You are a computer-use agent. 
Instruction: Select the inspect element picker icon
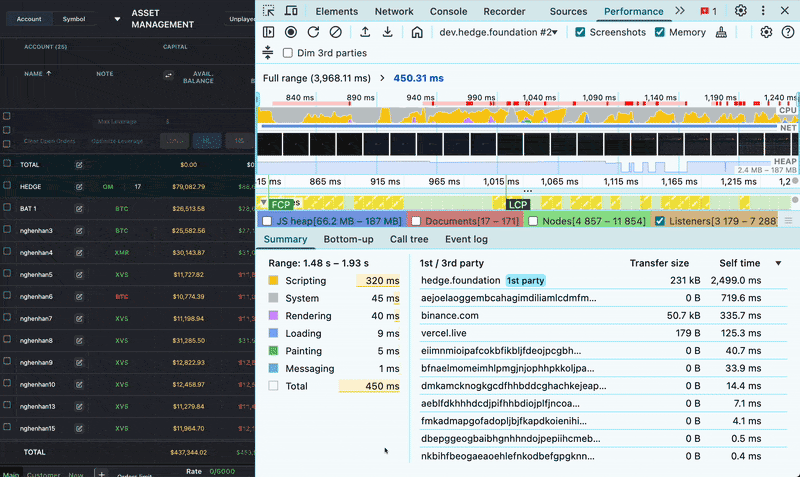(x=268, y=11)
